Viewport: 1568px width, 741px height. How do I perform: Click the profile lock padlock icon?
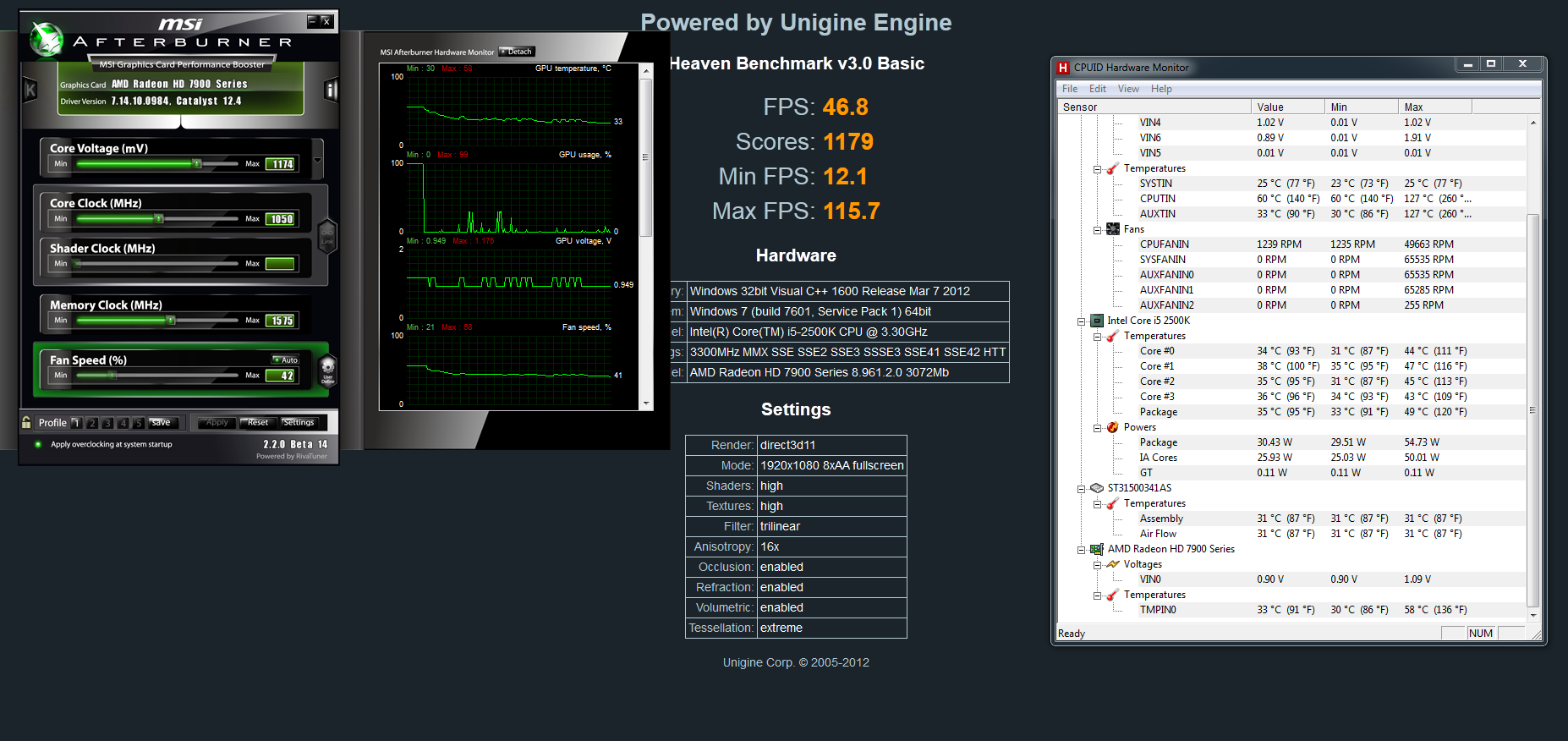pos(27,422)
